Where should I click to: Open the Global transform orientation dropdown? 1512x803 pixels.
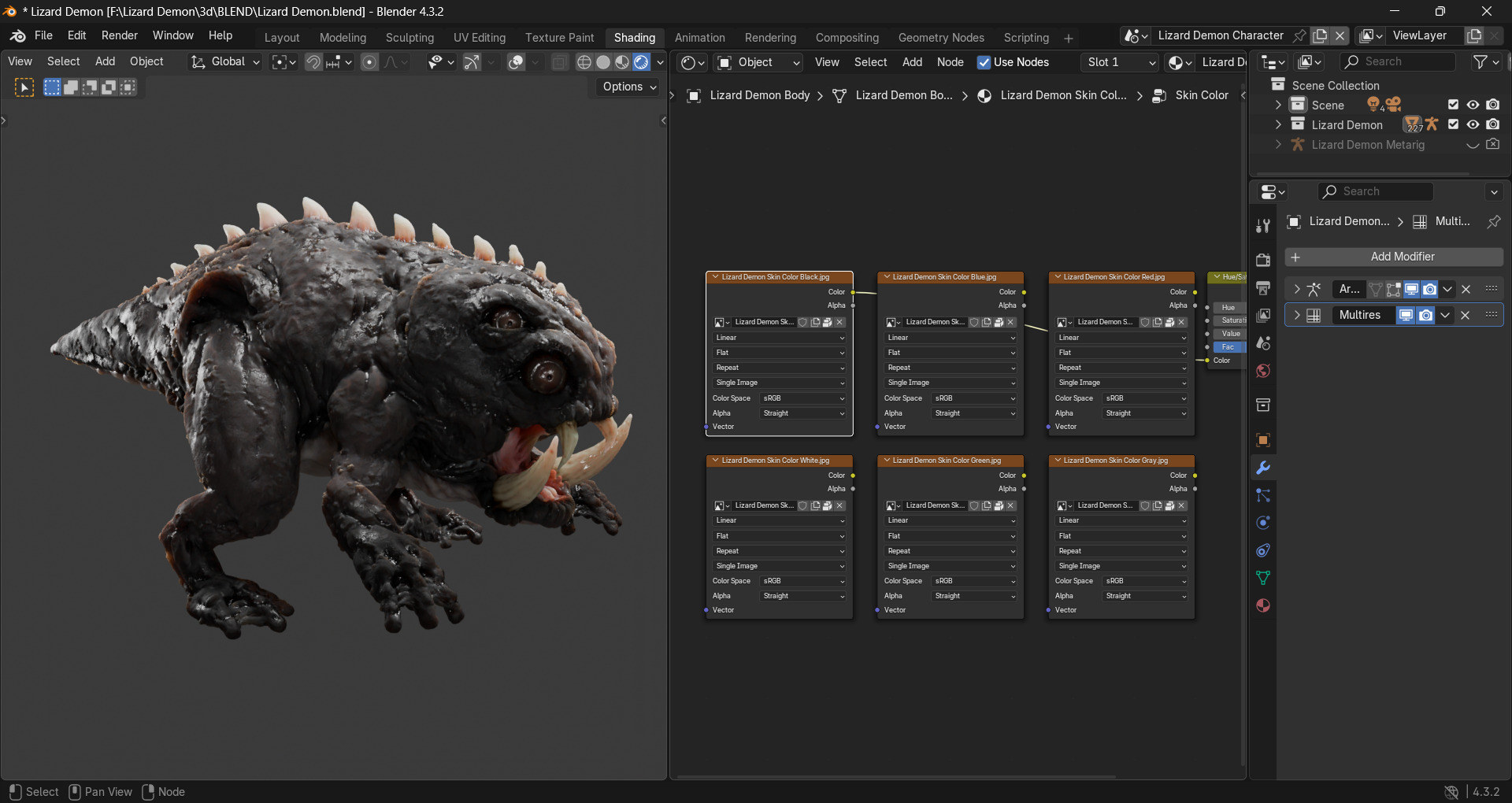[226, 62]
